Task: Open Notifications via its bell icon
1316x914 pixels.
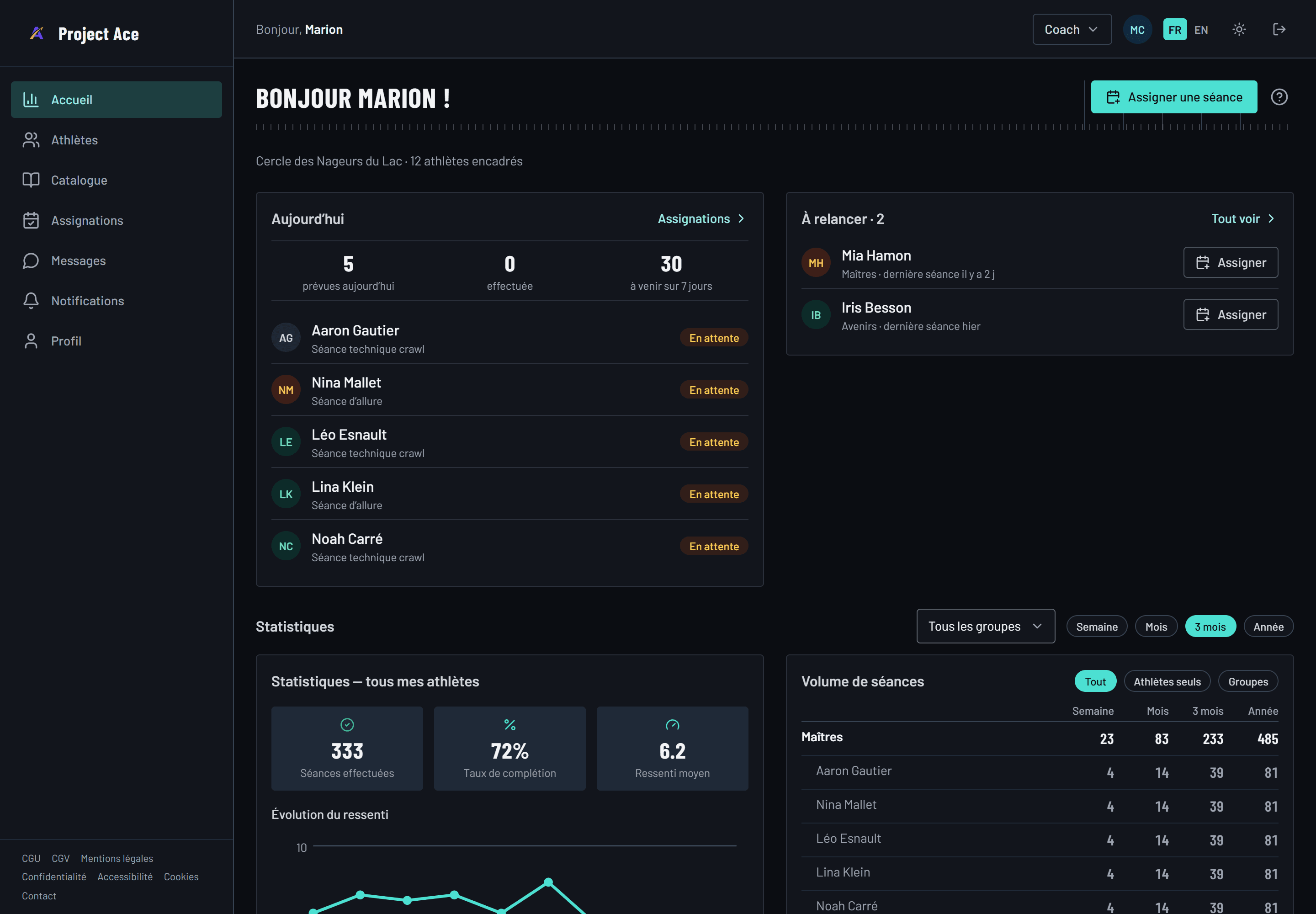Action: pyautogui.click(x=31, y=301)
